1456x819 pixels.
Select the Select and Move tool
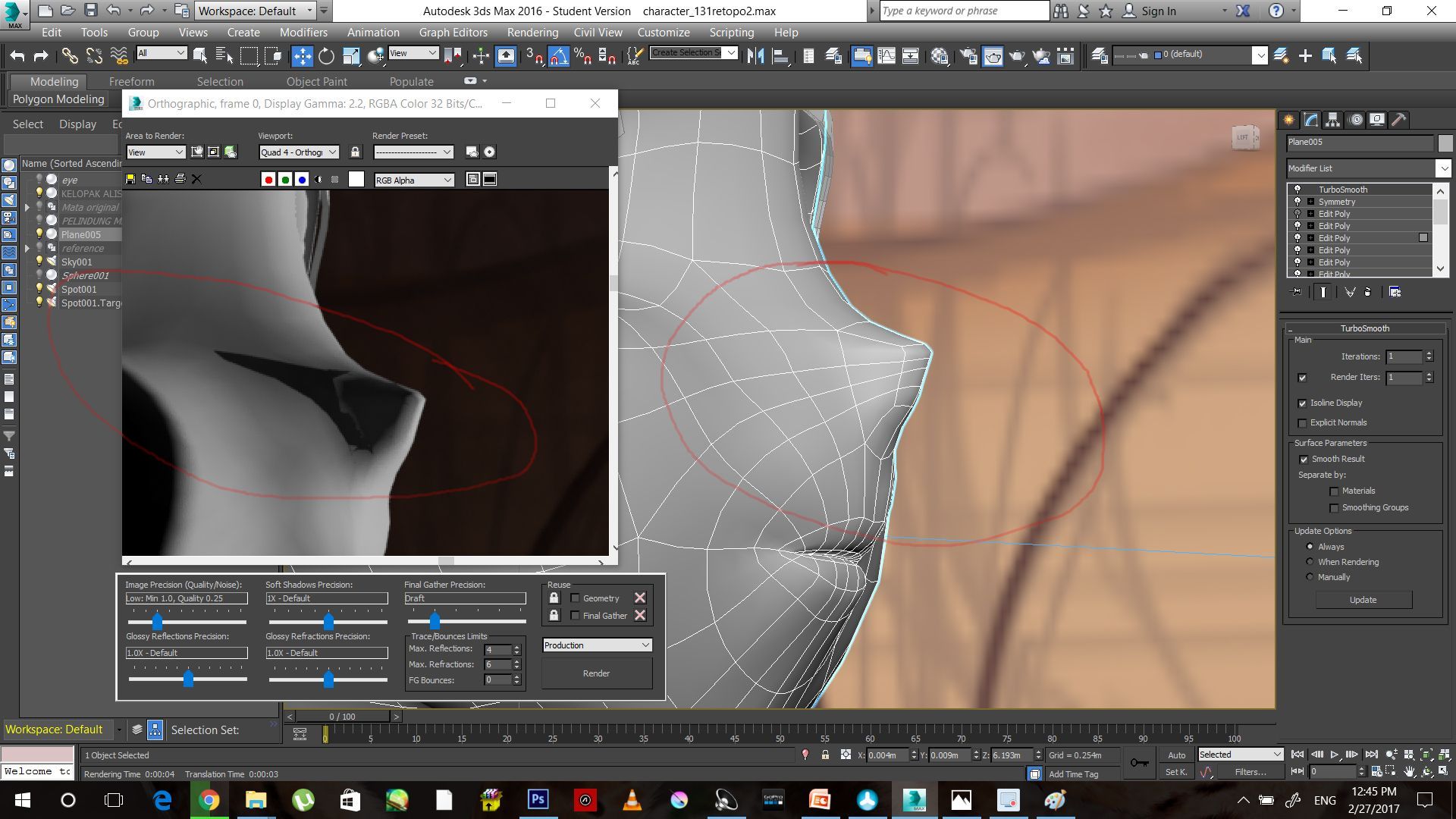tap(302, 55)
